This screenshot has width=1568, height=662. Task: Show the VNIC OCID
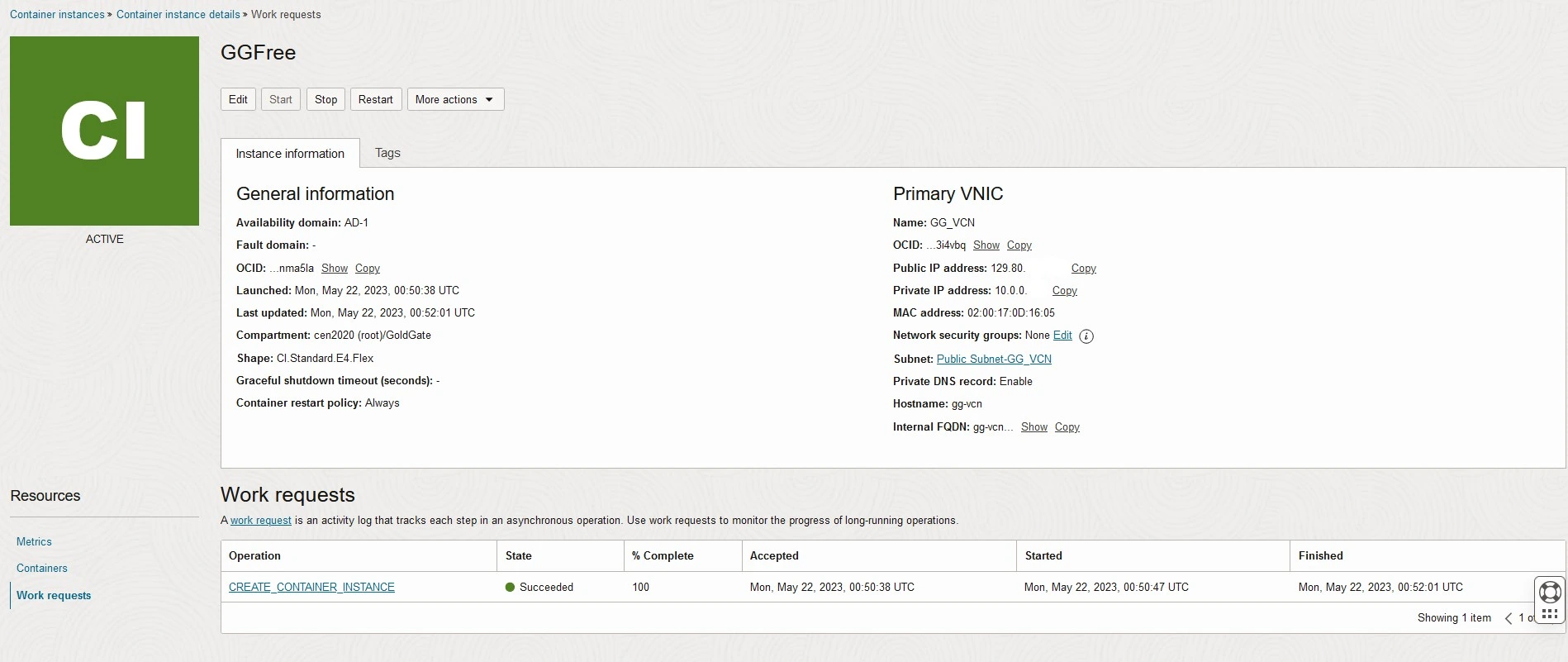(x=986, y=245)
